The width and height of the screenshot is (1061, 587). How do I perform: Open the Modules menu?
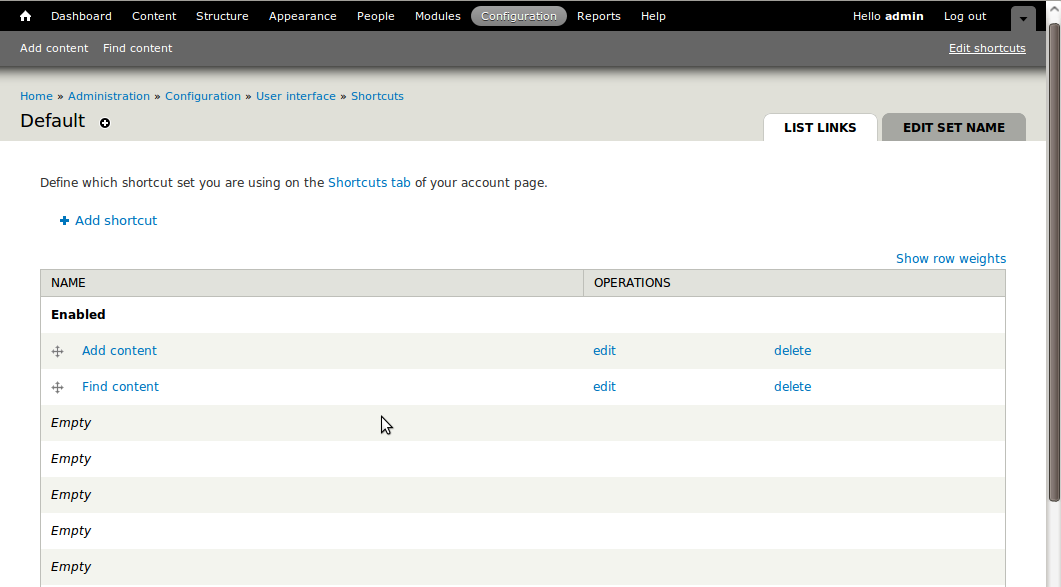[x=437, y=16]
